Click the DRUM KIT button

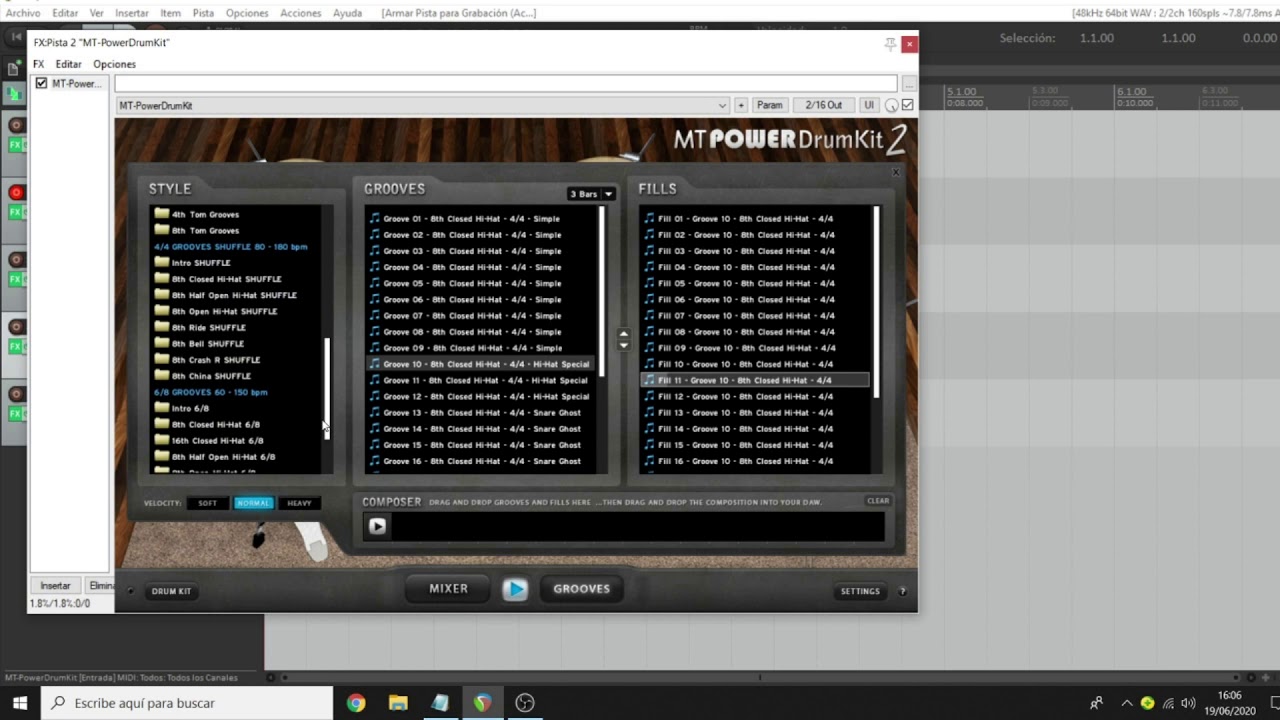171,591
